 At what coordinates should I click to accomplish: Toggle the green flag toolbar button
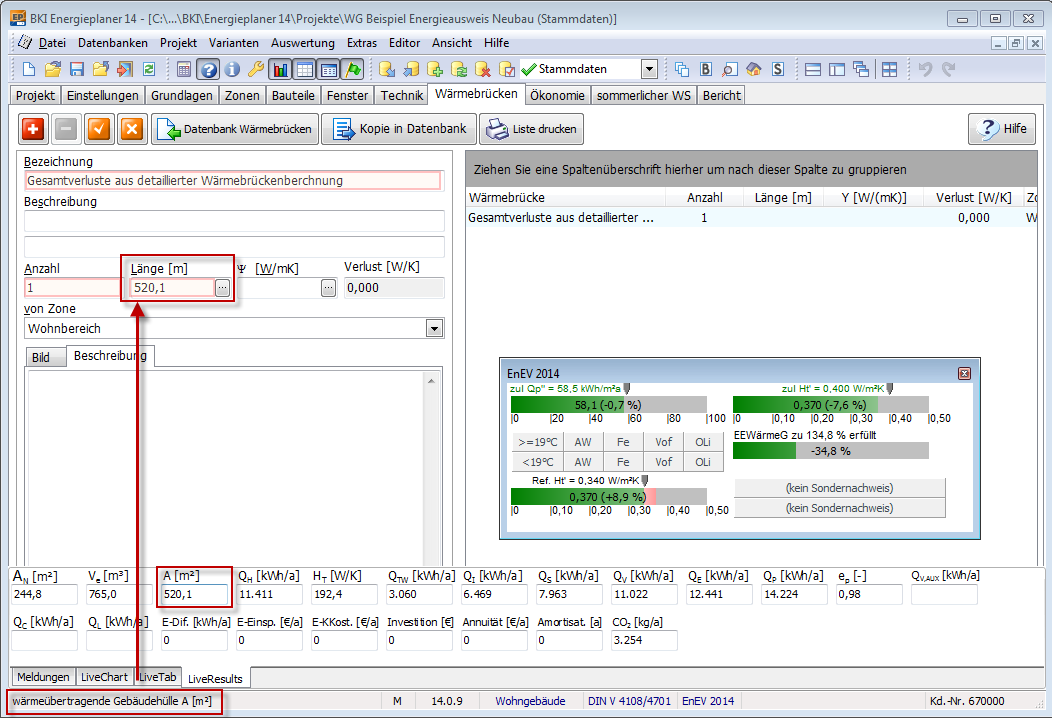[x=353, y=69]
